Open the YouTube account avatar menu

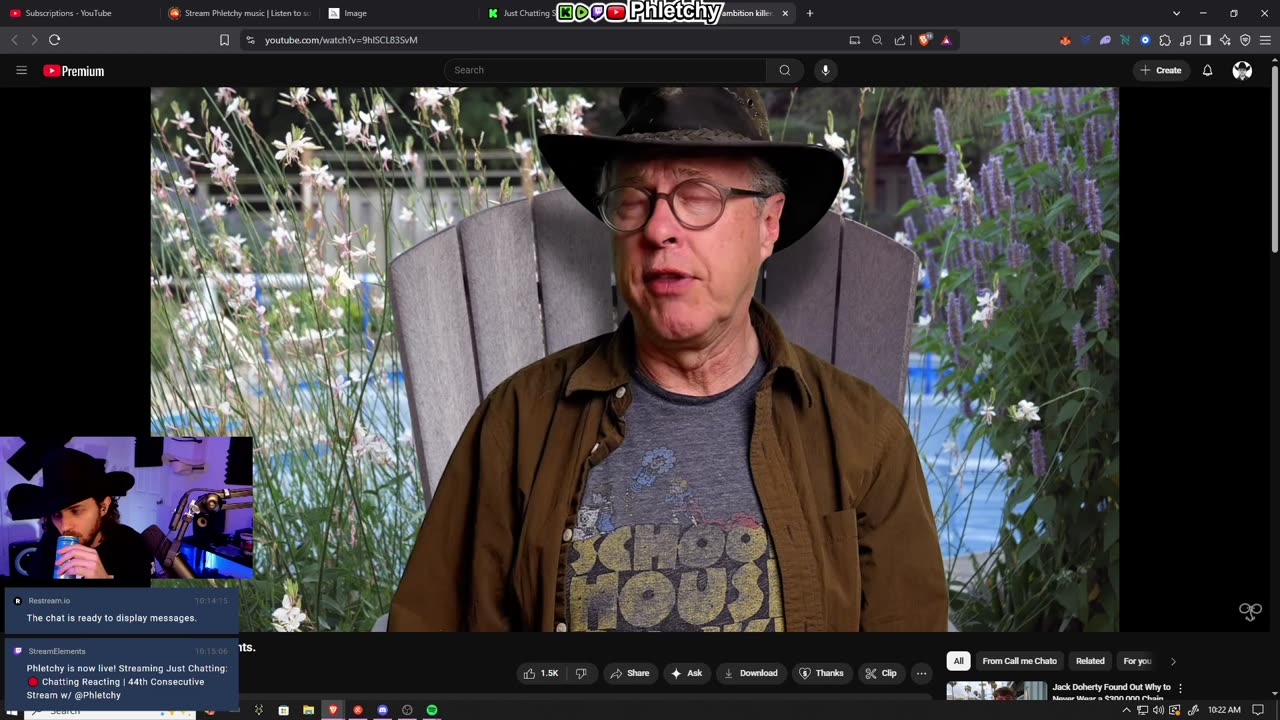[1242, 70]
